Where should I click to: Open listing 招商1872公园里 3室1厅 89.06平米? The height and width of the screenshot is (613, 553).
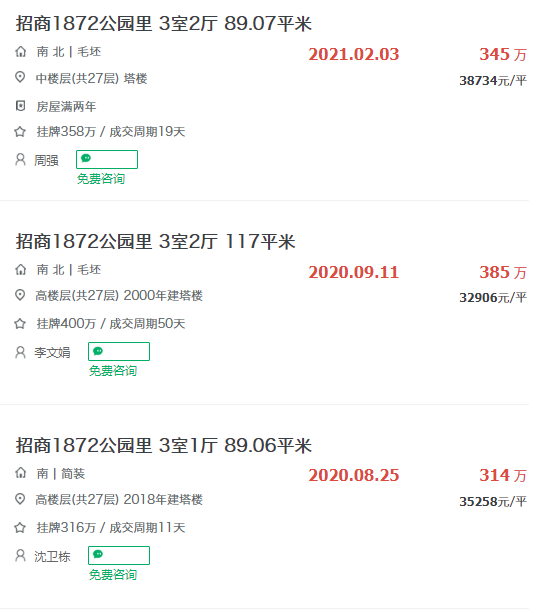[x=163, y=445]
